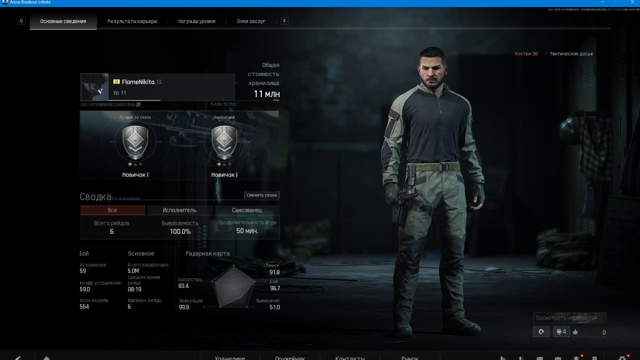Click the thumbs-up like icon
Viewport: 640px width, 360px height.
(576, 332)
